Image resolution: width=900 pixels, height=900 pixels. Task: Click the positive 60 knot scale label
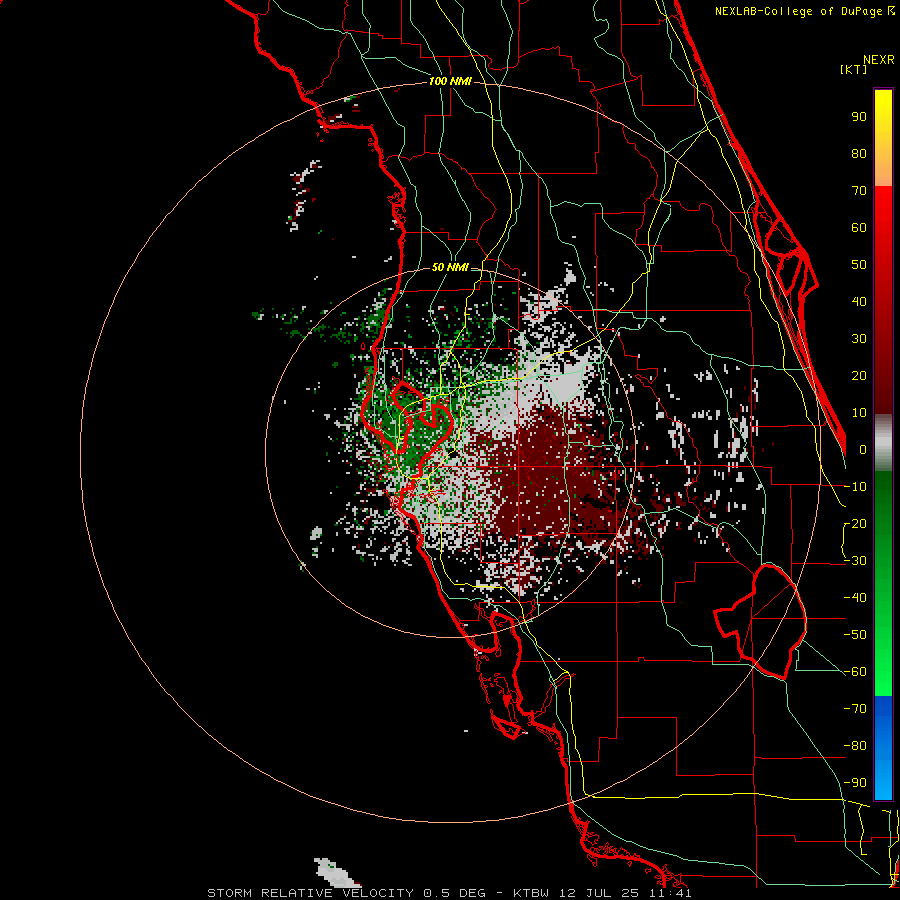859,227
